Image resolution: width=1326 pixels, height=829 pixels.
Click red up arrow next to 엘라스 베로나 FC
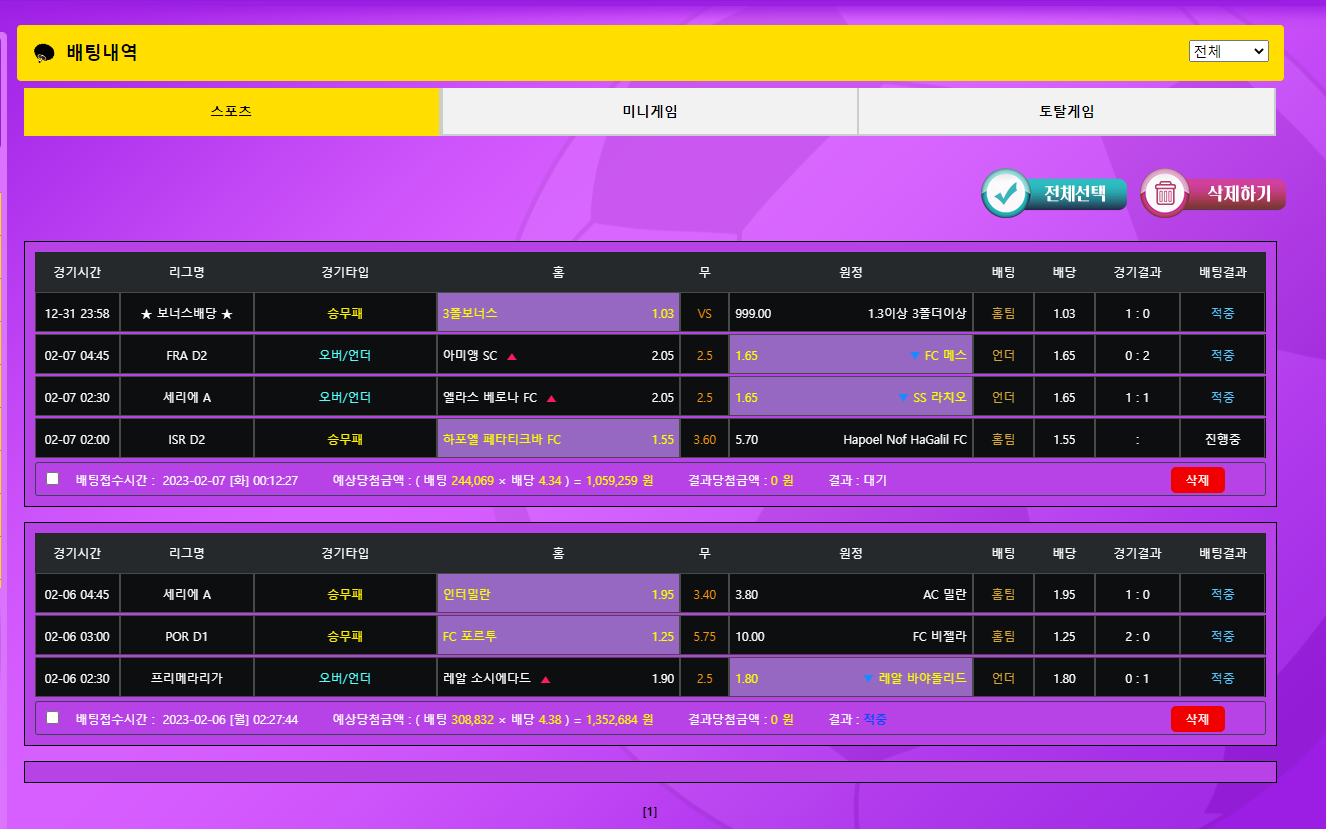[x=551, y=398]
